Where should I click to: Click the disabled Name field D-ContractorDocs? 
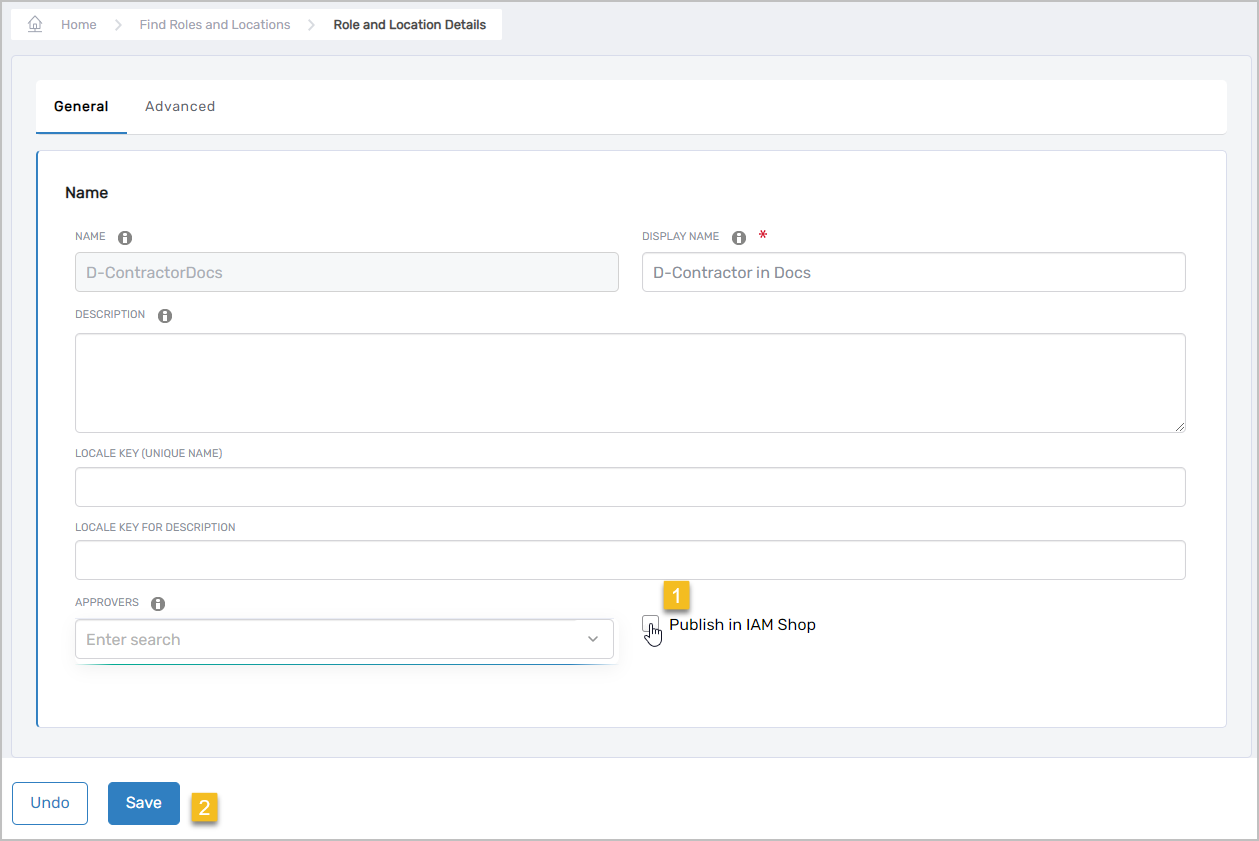[346, 272]
